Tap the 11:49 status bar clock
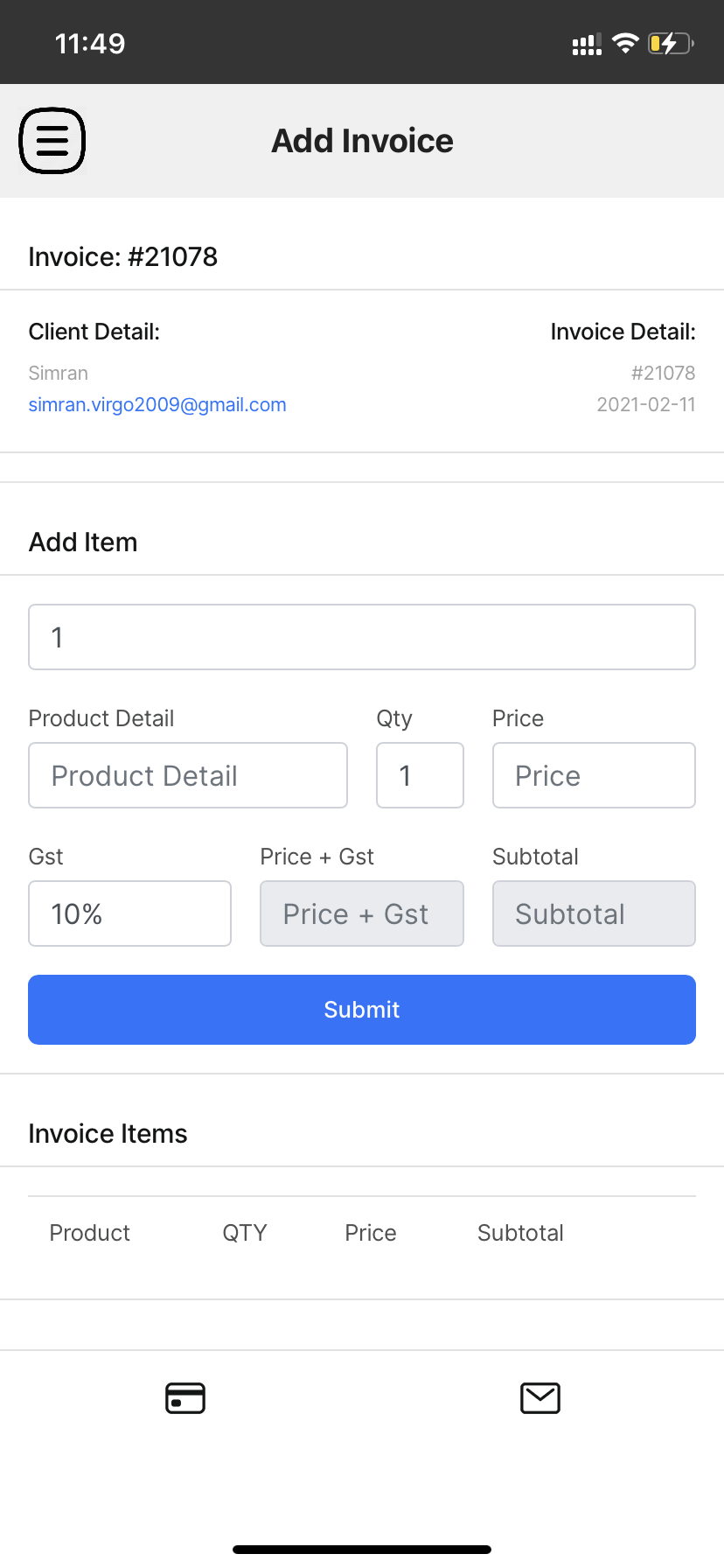The width and height of the screenshot is (724, 1568). click(x=90, y=43)
